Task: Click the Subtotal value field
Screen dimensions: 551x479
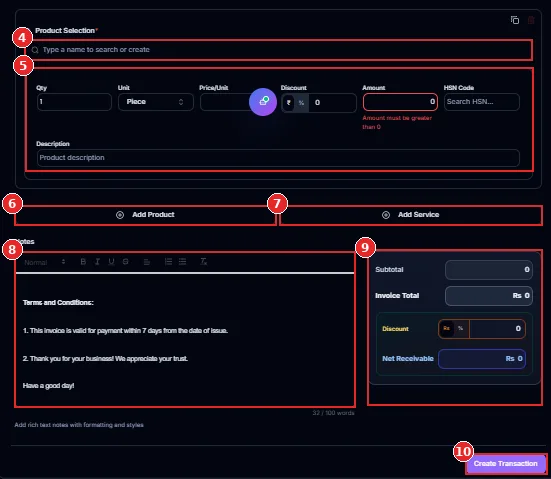Action: tap(488, 270)
